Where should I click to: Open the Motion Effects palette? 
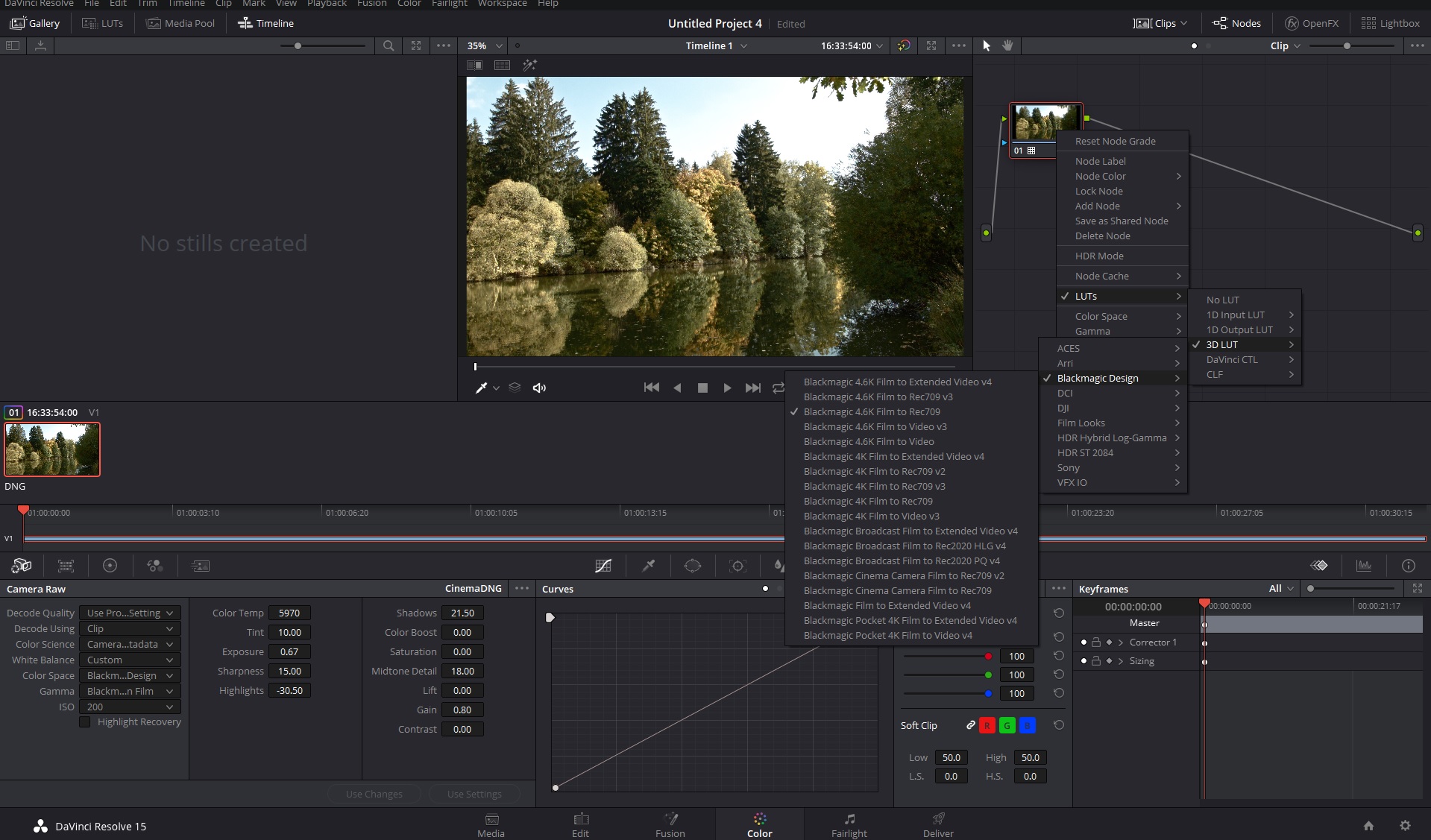pyautogui.click(x=200, y=566)
